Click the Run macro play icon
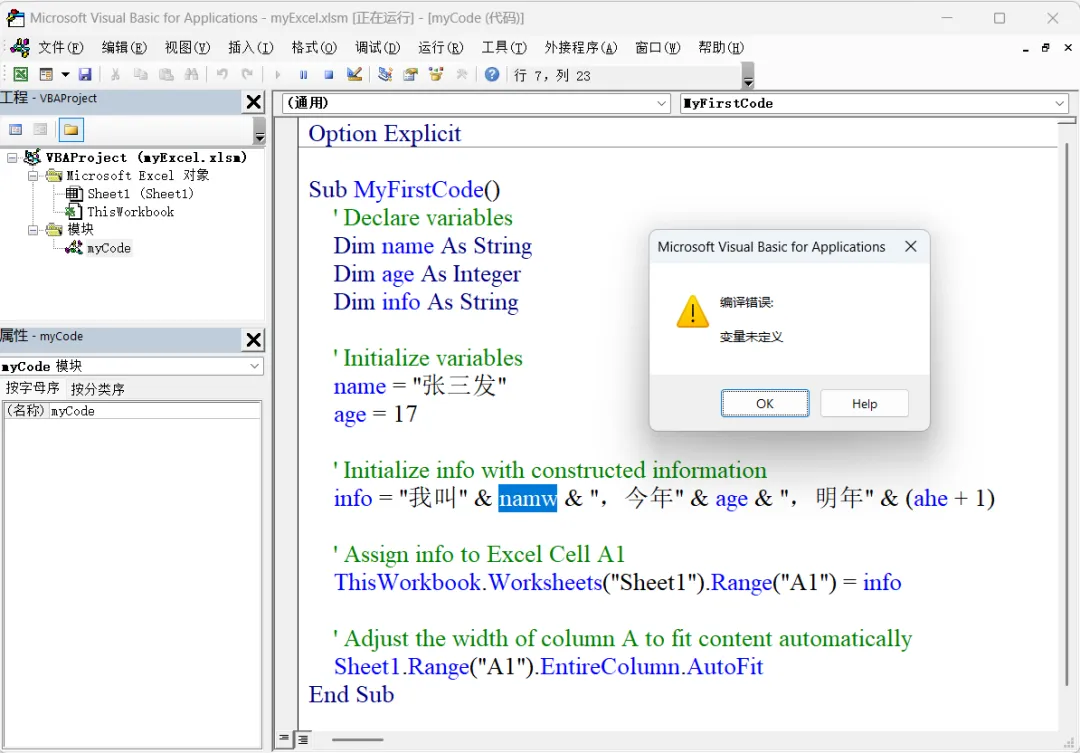The width and height of the screenshot is (1080, 753). pos(278,74)
